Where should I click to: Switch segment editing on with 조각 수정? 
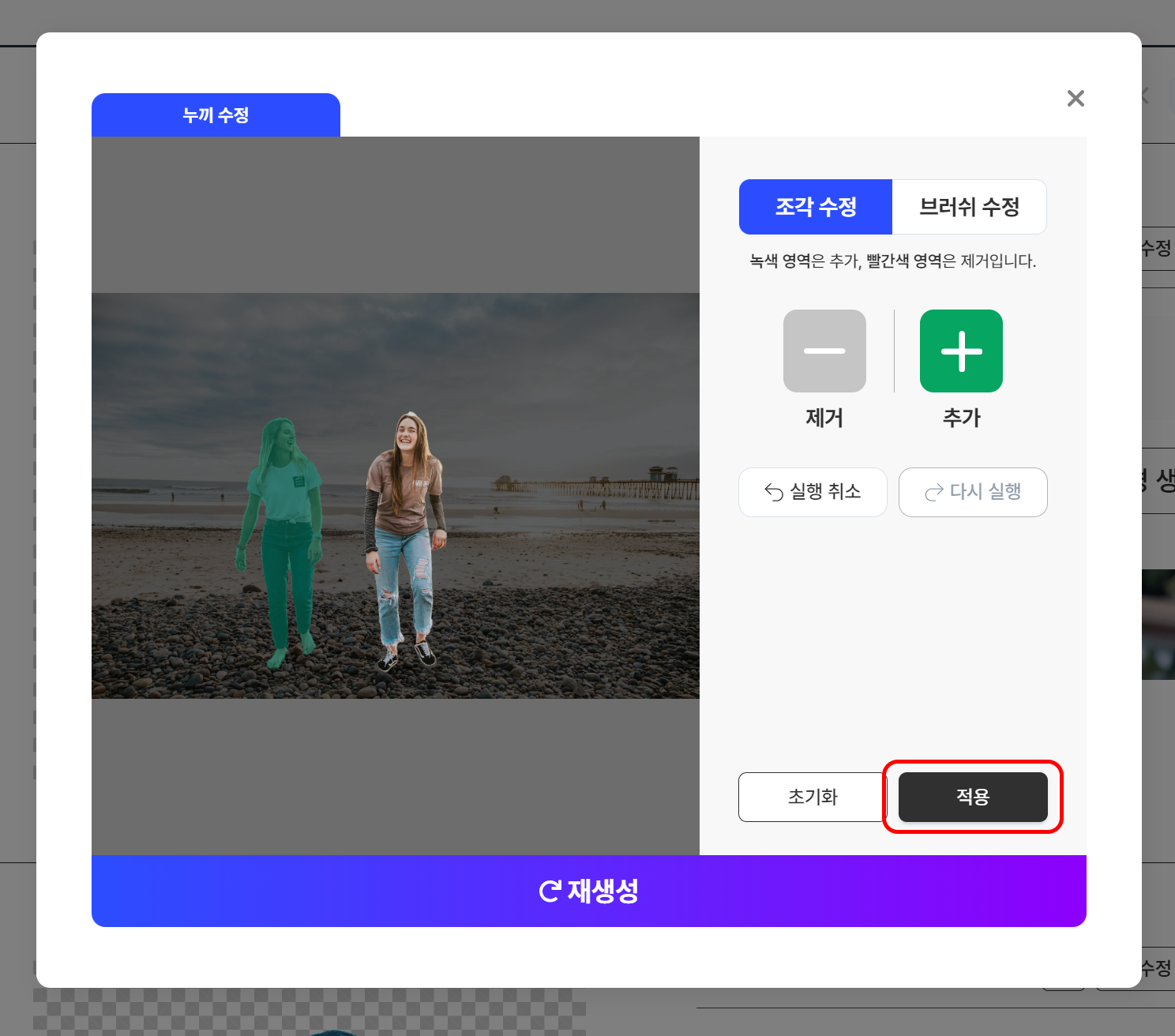815,207
